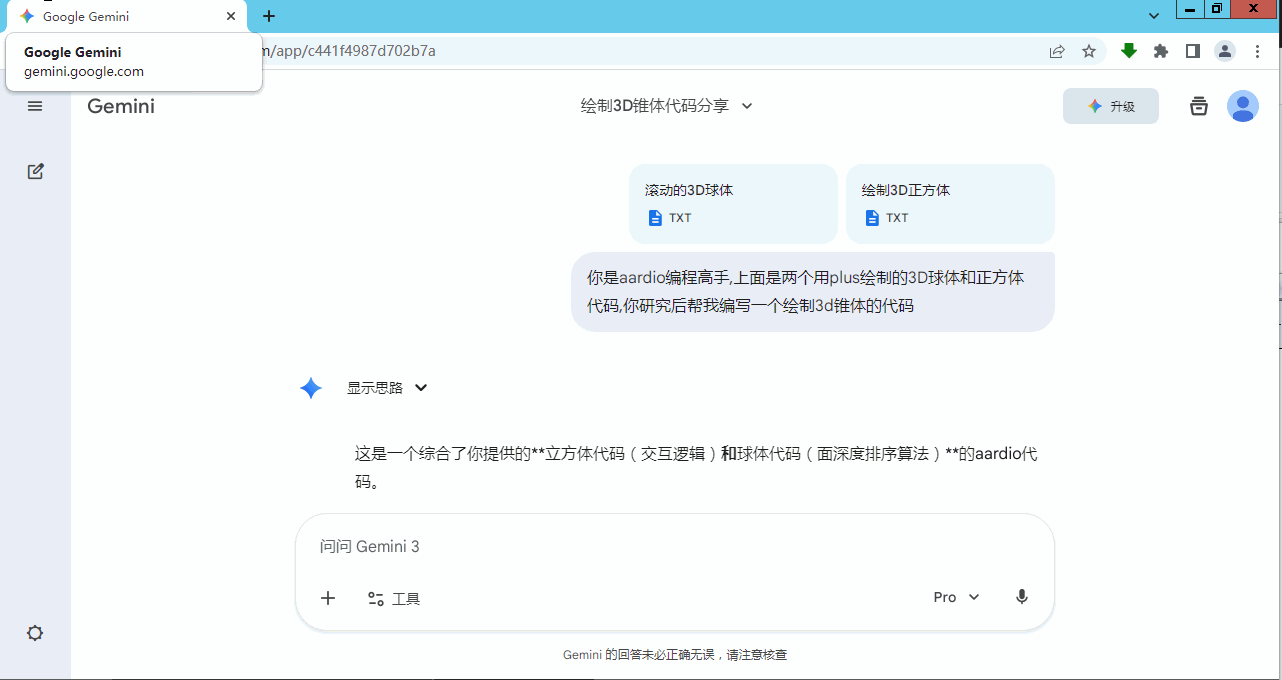The image size is (1282, 680).
Task: Start a new chat with edit icon
Action: [x=35, y=171]
